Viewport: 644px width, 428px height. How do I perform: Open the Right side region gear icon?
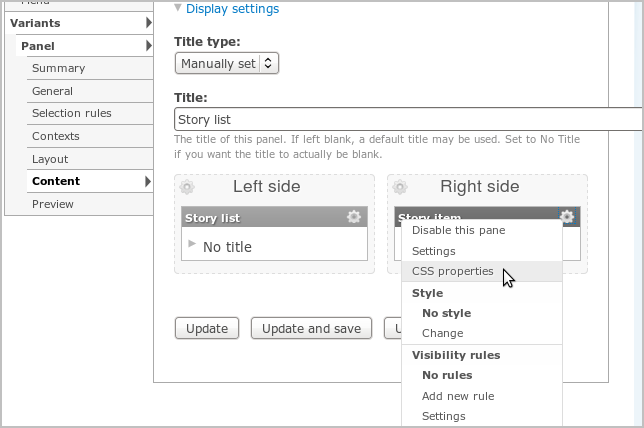click(x=400, y=187)
